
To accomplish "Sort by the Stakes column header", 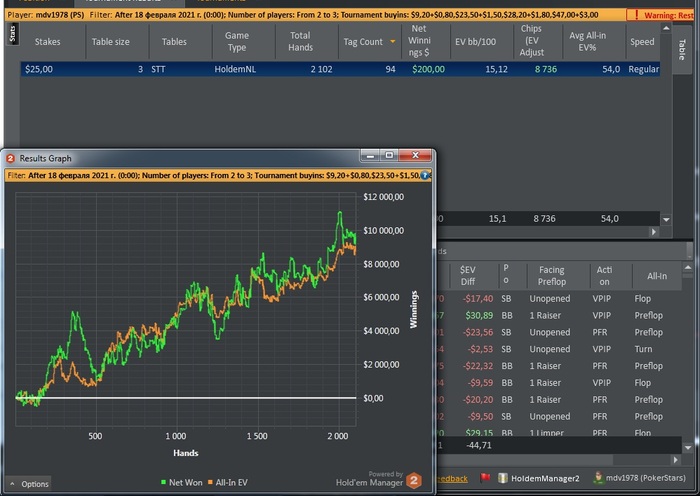I will [47, 42].
